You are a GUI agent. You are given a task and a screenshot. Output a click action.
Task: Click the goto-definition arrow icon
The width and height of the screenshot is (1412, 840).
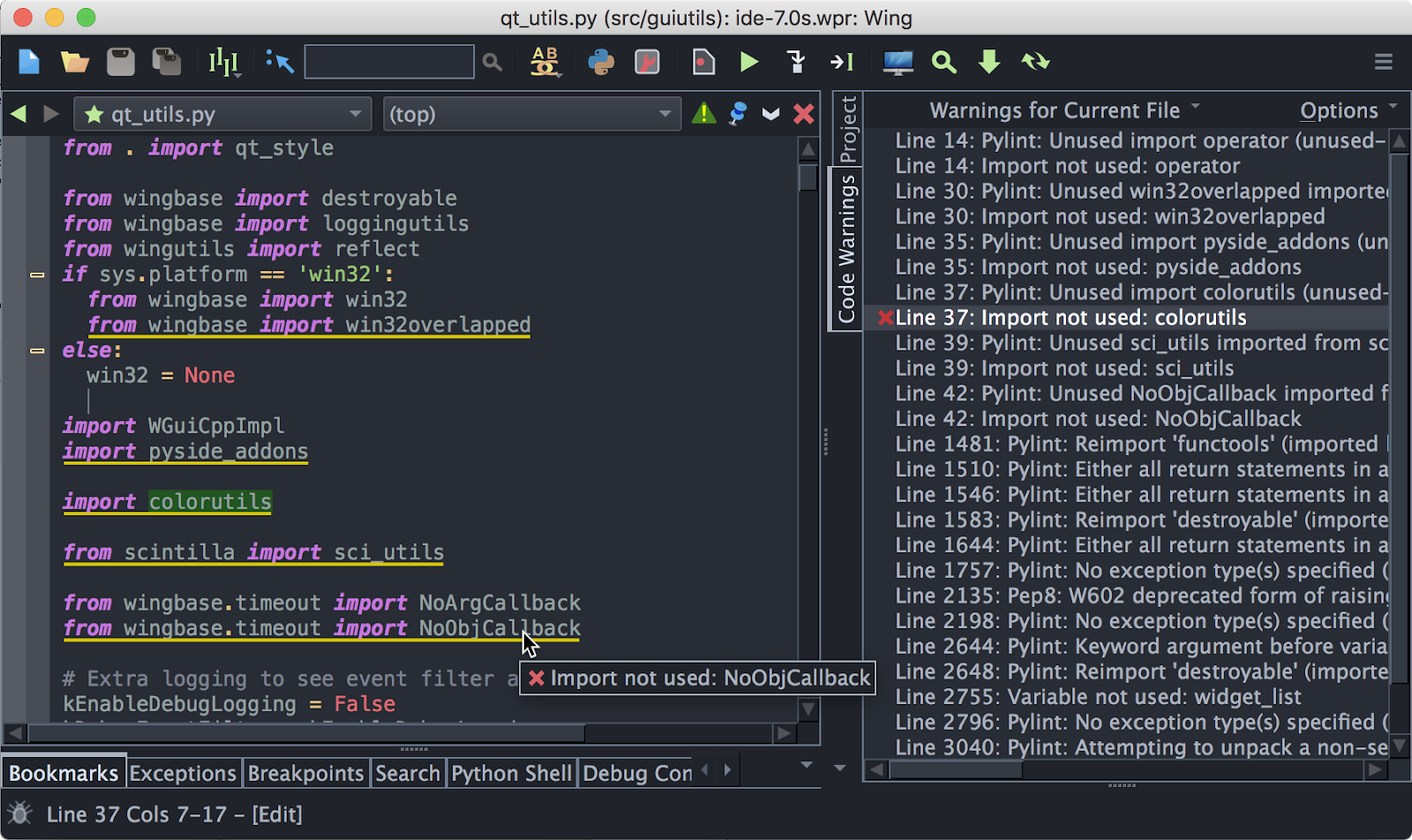tap(279, 62)
